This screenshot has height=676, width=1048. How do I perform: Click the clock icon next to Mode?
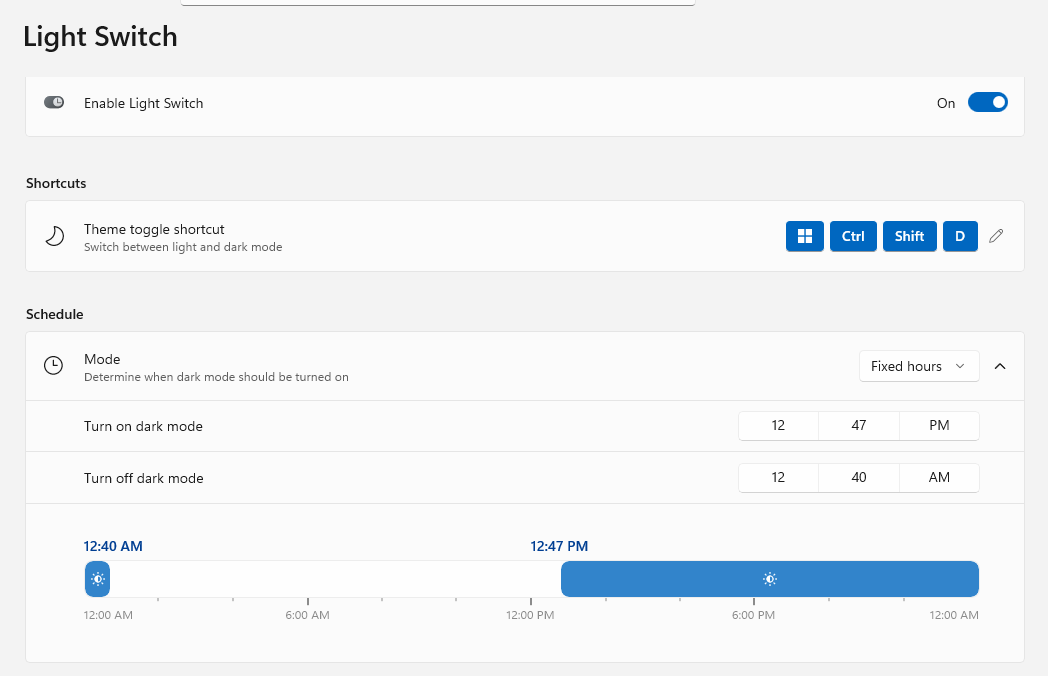click(54, 366)
